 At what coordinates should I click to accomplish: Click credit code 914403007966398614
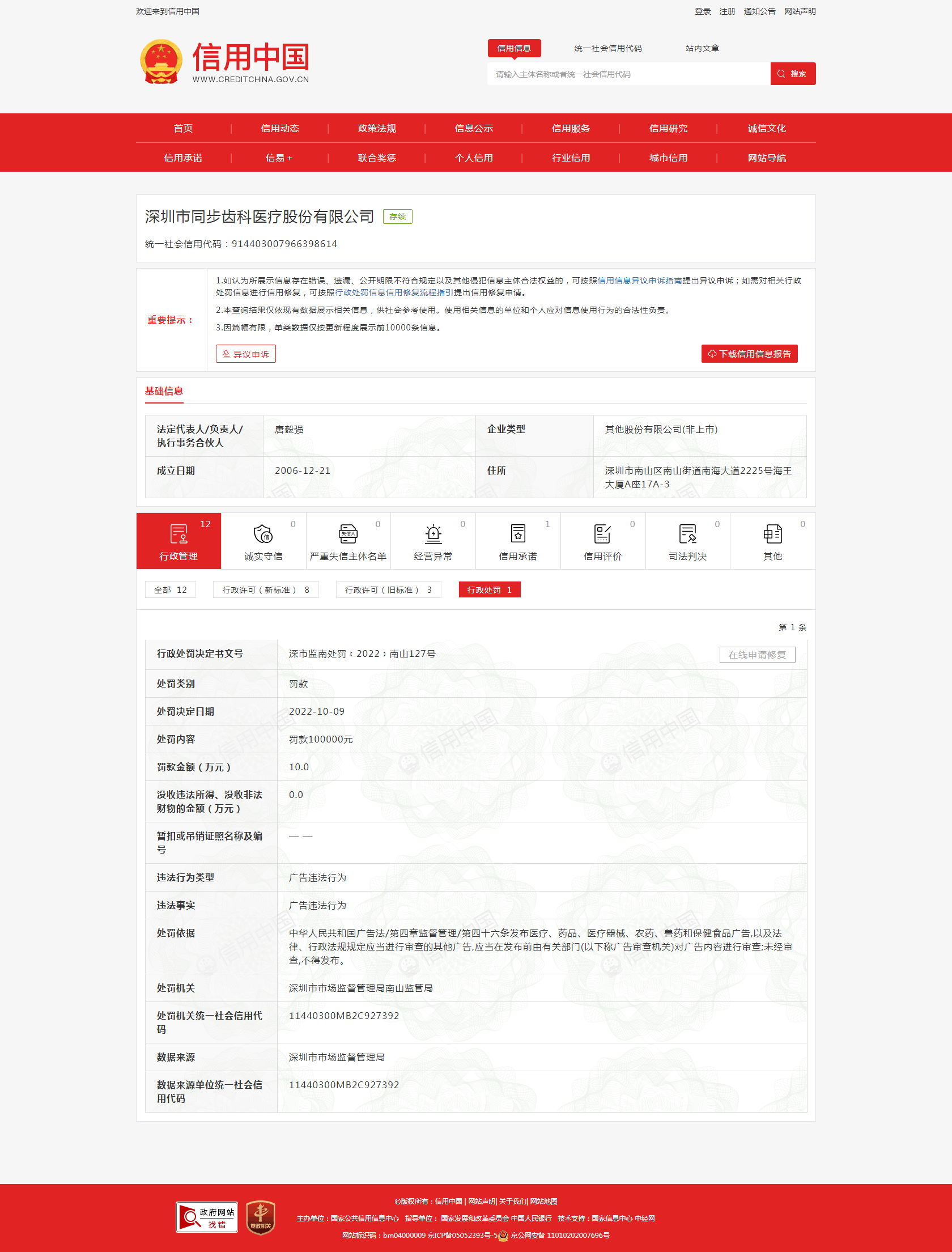pyautogui.click(x=284, y=244)
